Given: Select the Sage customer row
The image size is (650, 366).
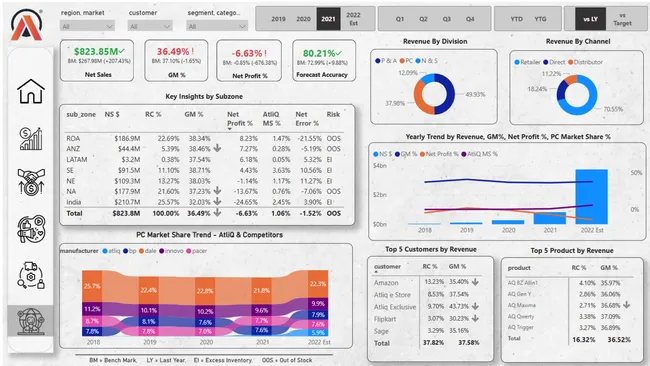Looking at the screenshot, I should 427,331.
